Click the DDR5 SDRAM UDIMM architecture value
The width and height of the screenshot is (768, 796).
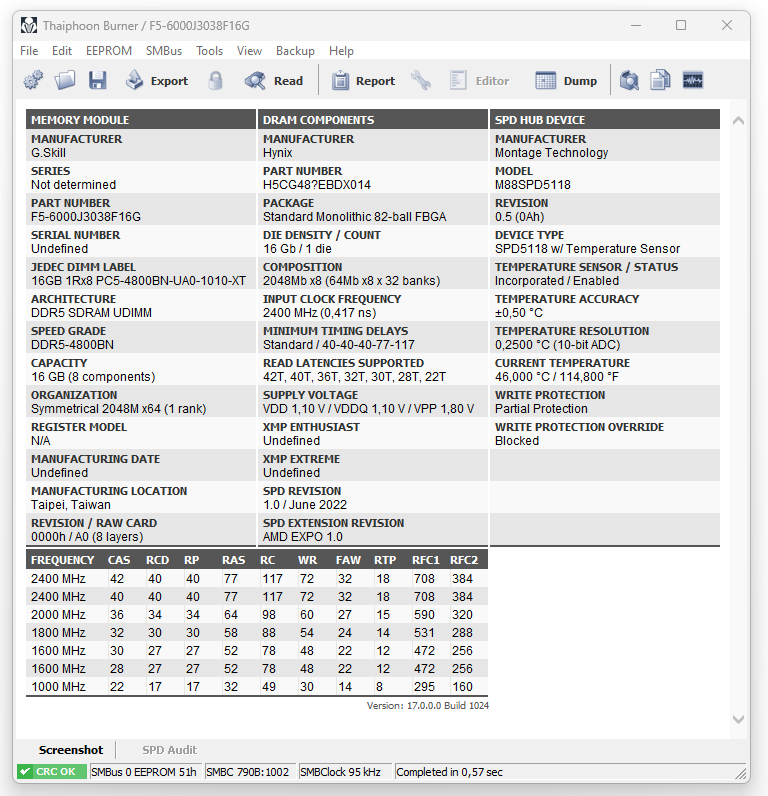[91, 313]
